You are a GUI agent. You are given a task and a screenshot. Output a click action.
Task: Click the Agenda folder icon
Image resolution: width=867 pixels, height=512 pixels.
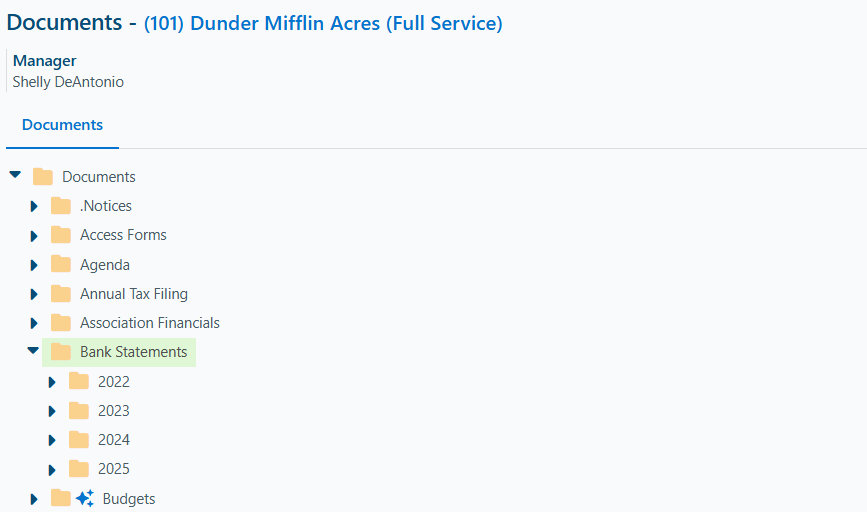click(61, 264)
